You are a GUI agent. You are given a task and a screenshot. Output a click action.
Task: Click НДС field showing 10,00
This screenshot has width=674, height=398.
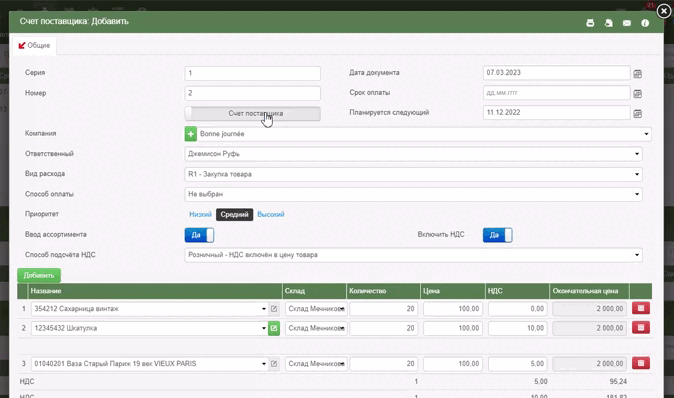coord(518,328)
